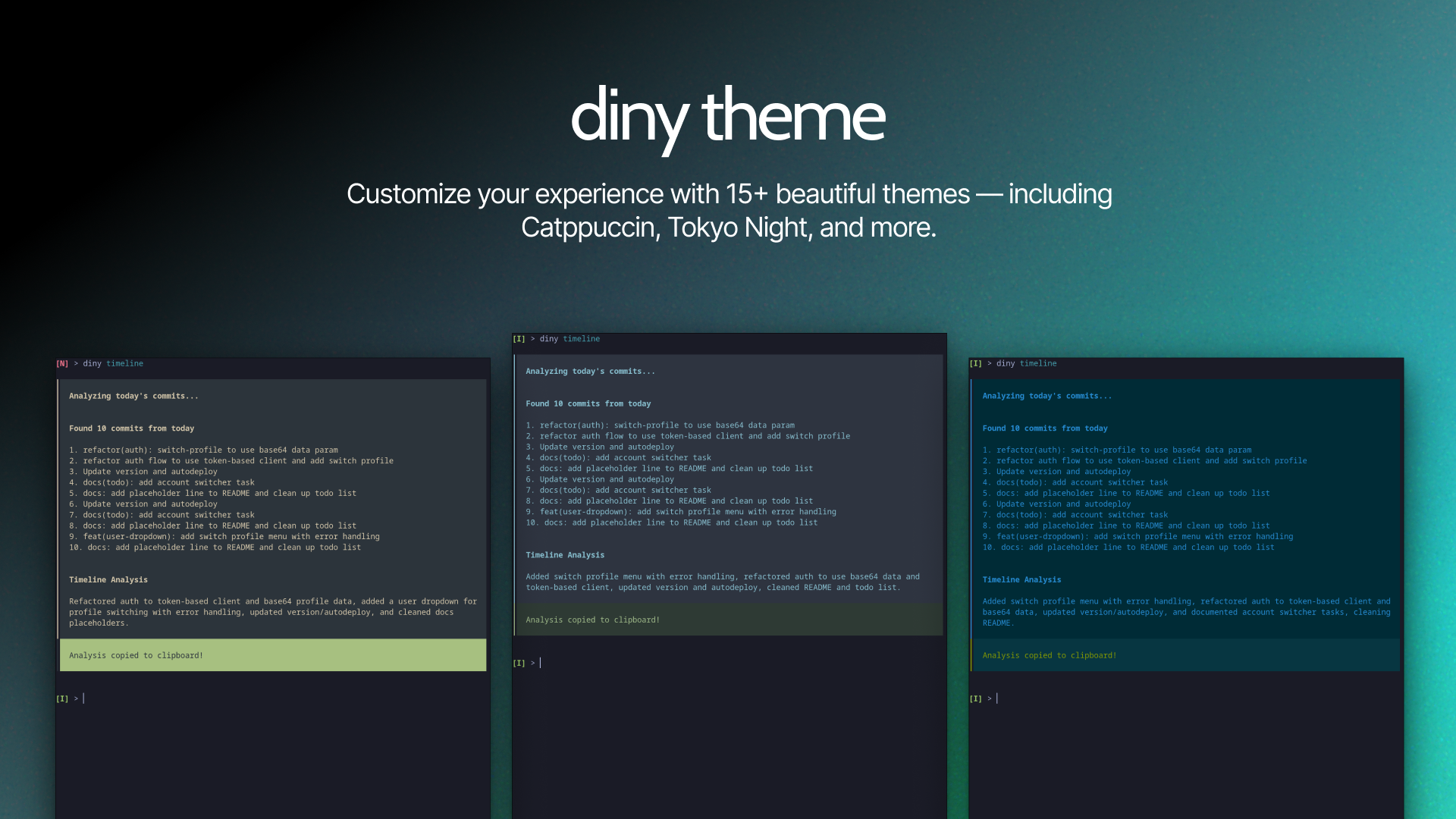The width and height of the screenshot is (1456, 819).
Task: Select commit 1 'refactor(auth)' in the left terminal
Action: [203, 449]
